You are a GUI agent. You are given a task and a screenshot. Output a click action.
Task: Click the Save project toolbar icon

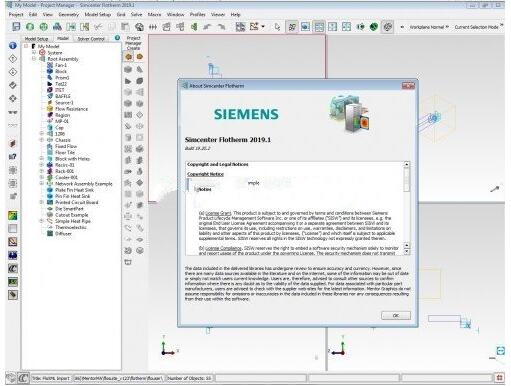point(16,27)
